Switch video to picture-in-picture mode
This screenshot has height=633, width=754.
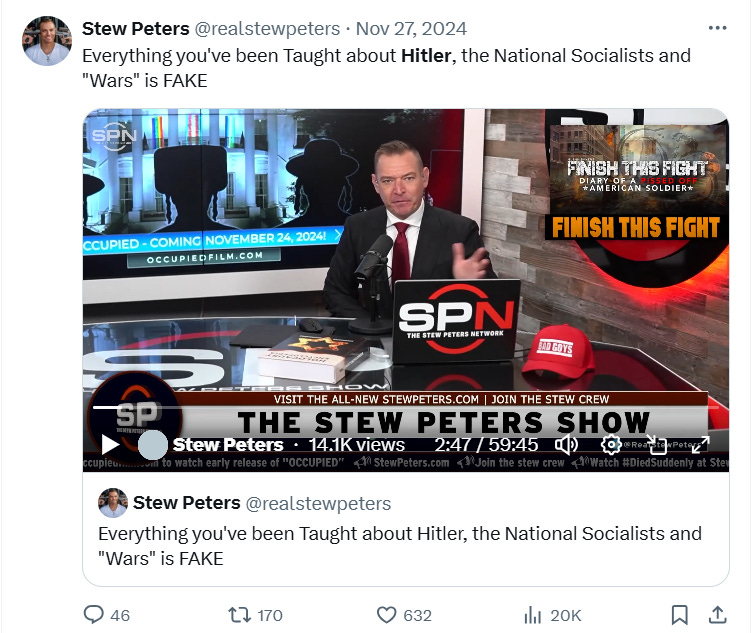pos(656,444)
